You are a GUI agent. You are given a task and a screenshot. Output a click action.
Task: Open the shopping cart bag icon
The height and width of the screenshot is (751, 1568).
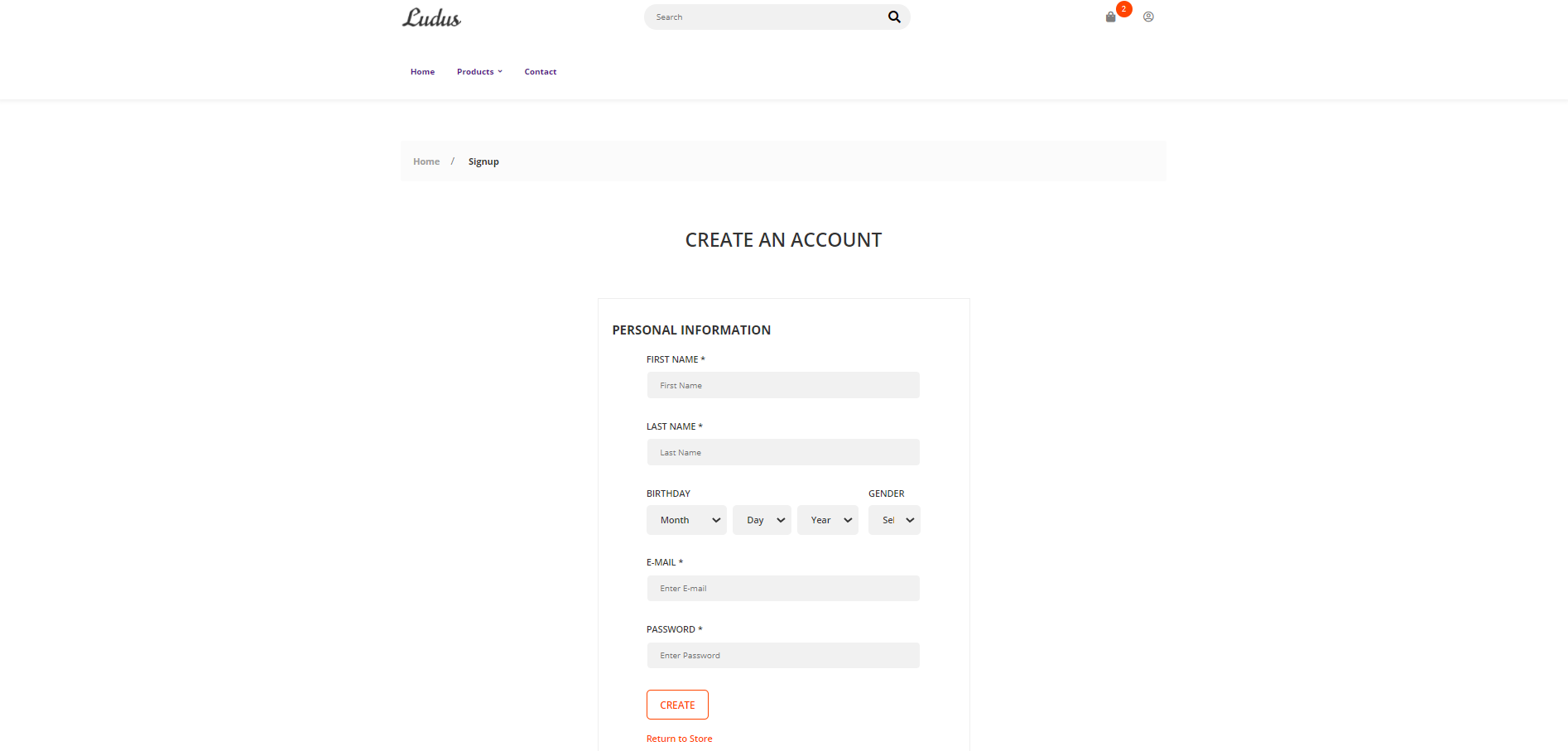click(x=1109, y=17)
